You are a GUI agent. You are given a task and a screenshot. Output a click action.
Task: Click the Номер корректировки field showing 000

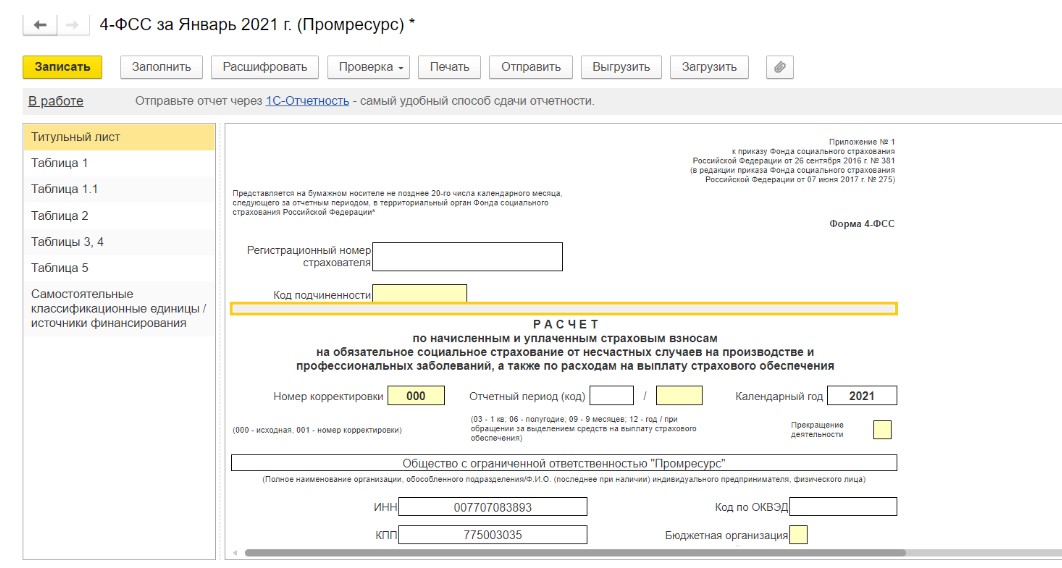pyautogui.click(x=416, y=396)
